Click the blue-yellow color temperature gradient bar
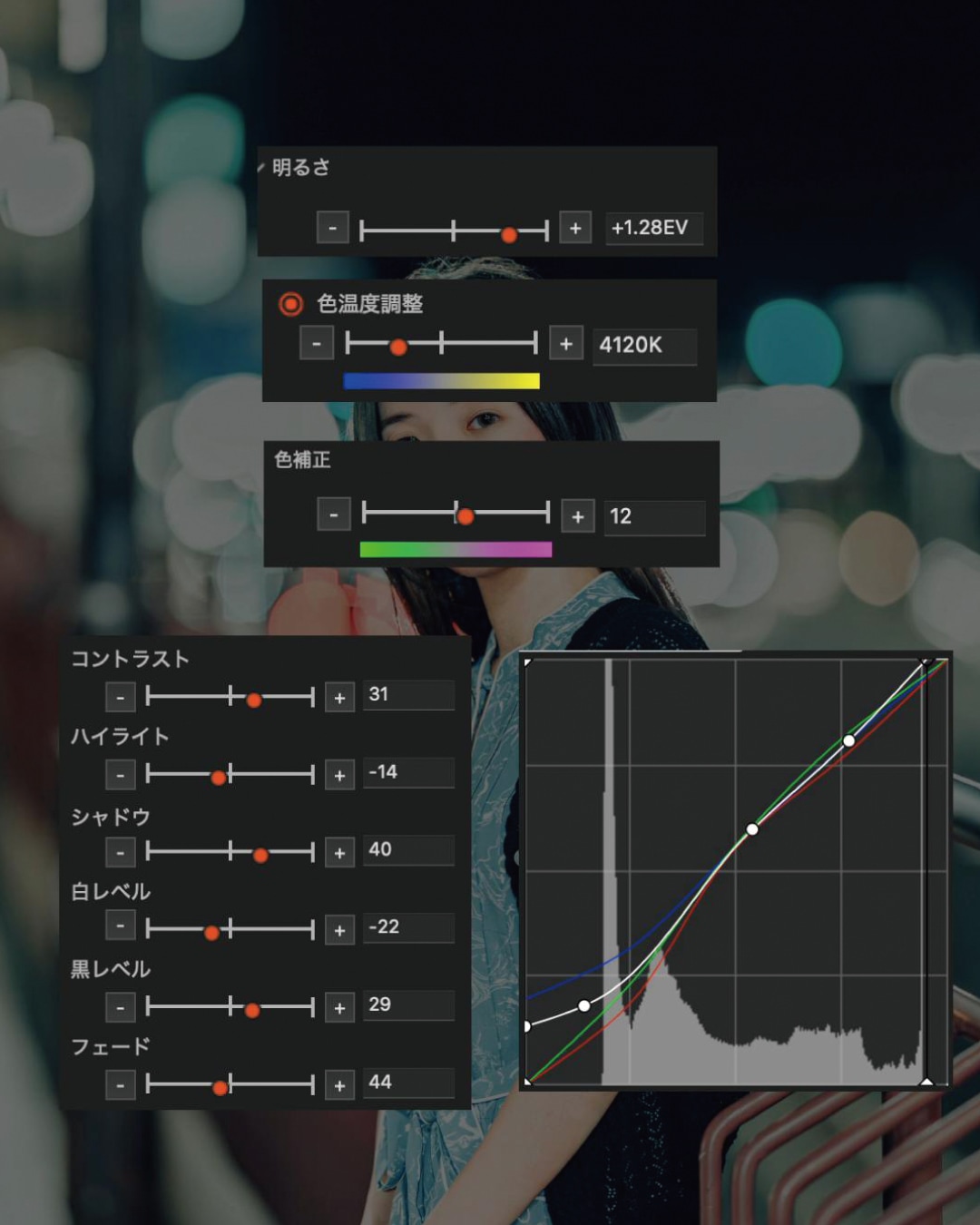Image resolution: width=980 pixels, height=1225 pixels. (441, 381)
